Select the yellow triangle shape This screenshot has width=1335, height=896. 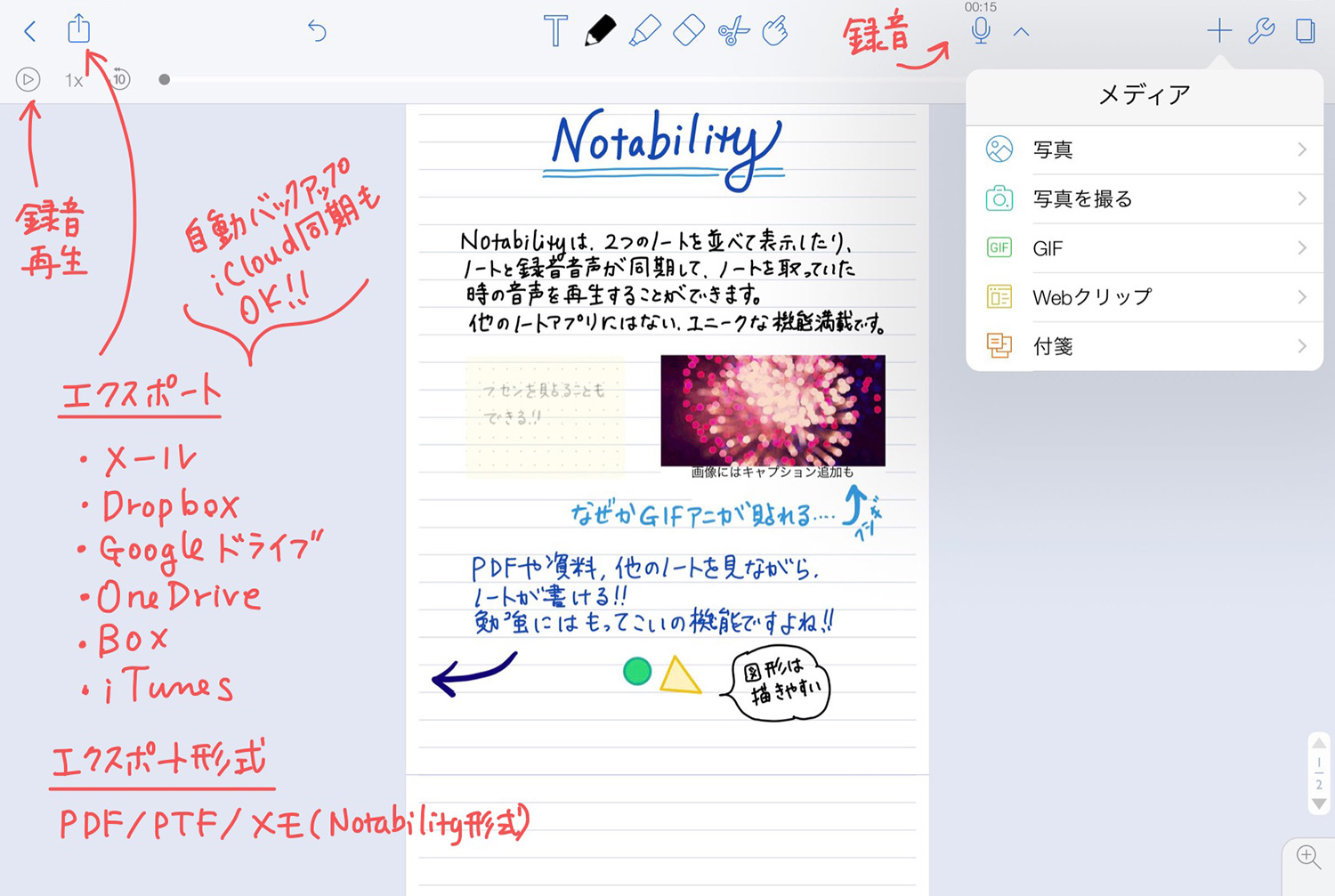680,675
